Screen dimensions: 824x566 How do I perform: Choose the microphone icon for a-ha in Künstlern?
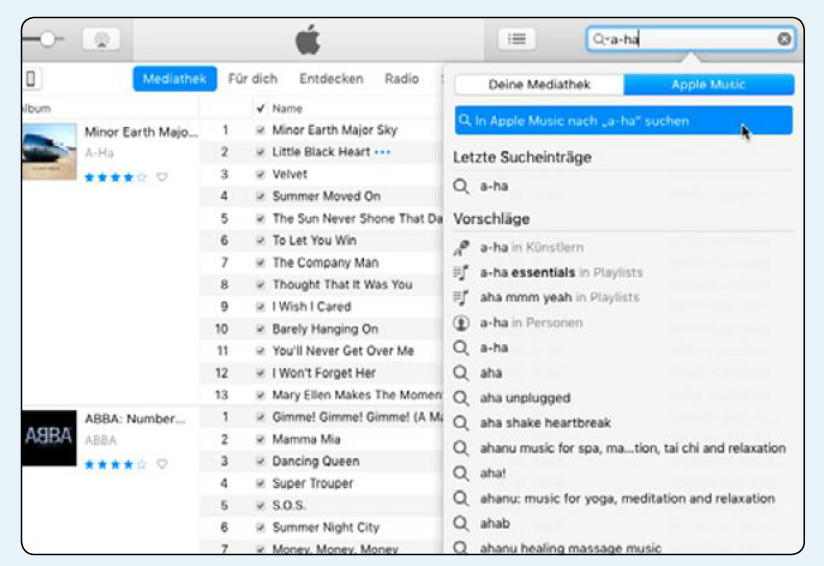(x=461, y=248)
